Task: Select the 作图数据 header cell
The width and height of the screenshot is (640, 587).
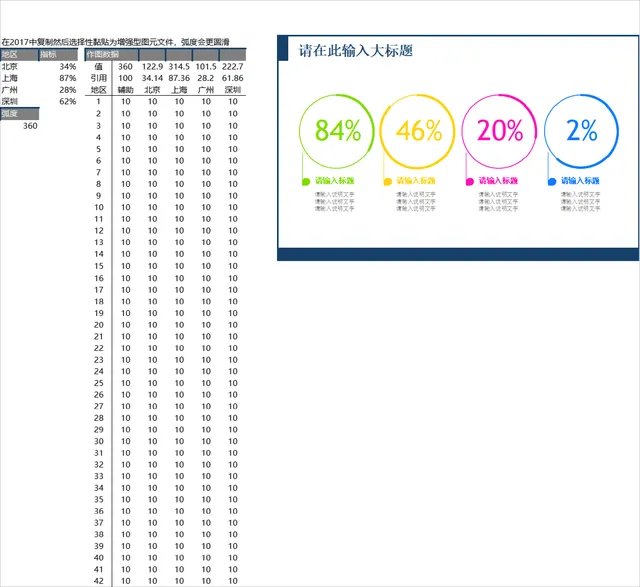Action: tap(111, 55)
